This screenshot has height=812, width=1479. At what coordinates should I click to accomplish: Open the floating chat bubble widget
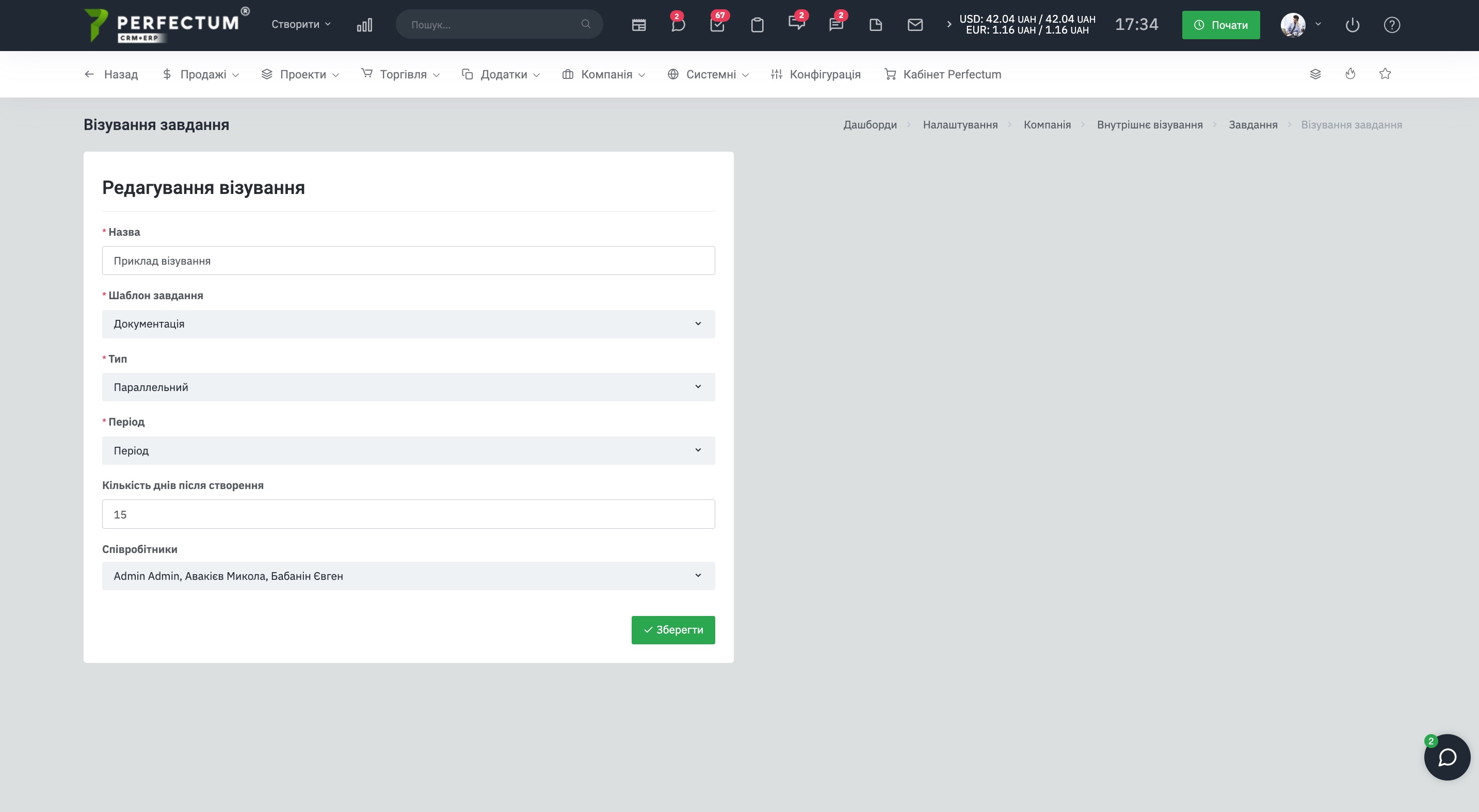[1446, 757]
